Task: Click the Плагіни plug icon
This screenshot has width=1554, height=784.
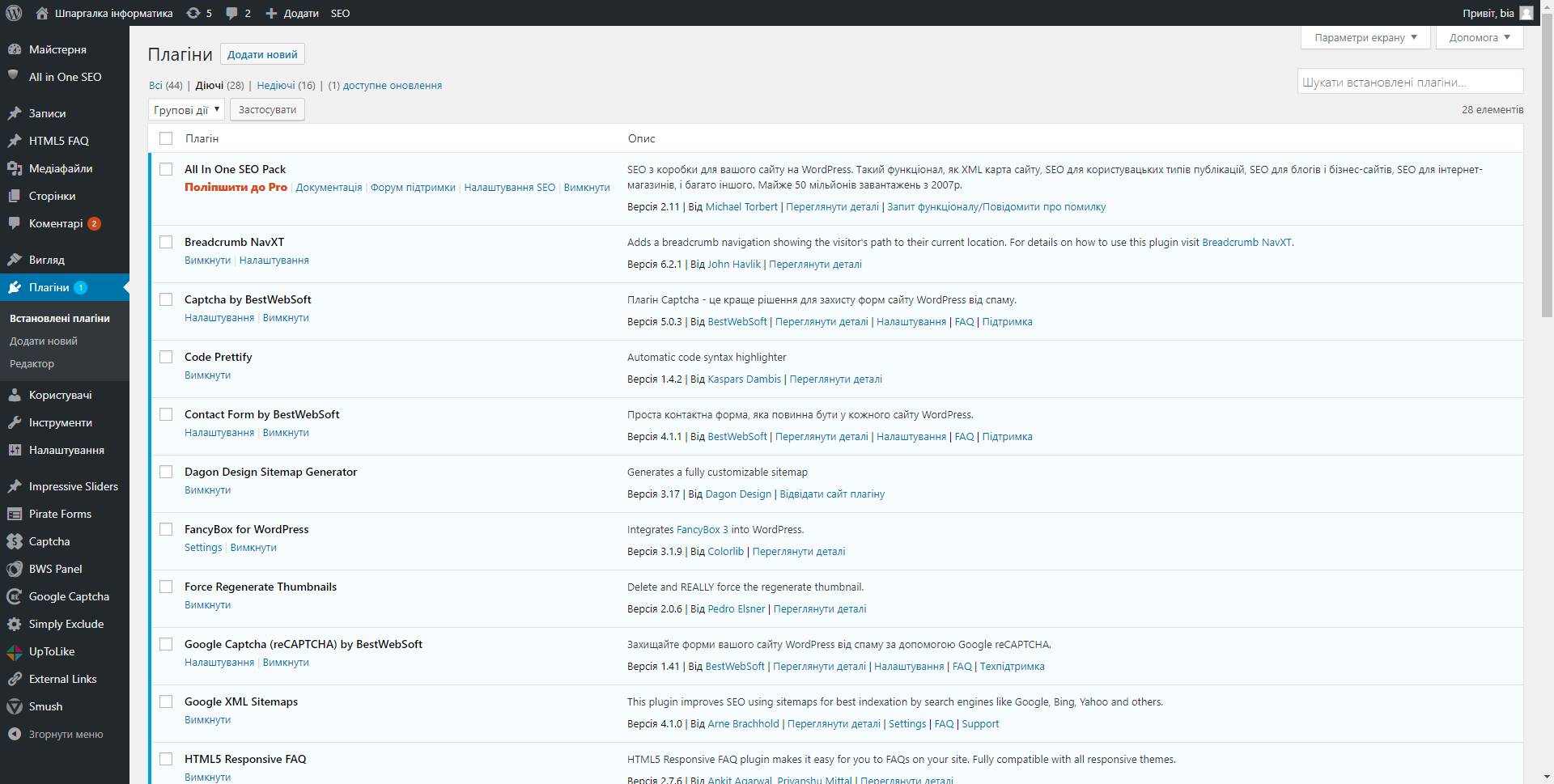Action: tap(14, 287)
